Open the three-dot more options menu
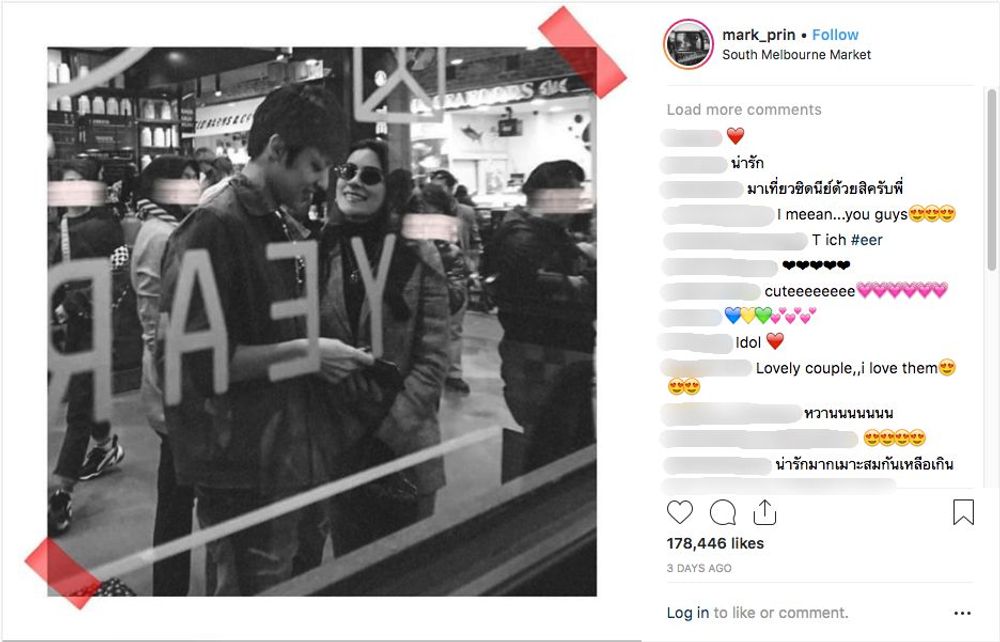Image resolution: width=1000 pixels, height=642 pixels. coord(962,613)
